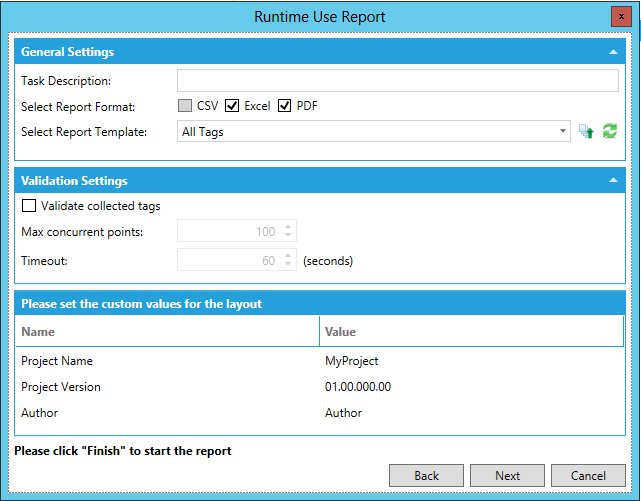Decrease the Timeout seconds value
The width and height of the screenshot is (641, 501).
[288, 266]
